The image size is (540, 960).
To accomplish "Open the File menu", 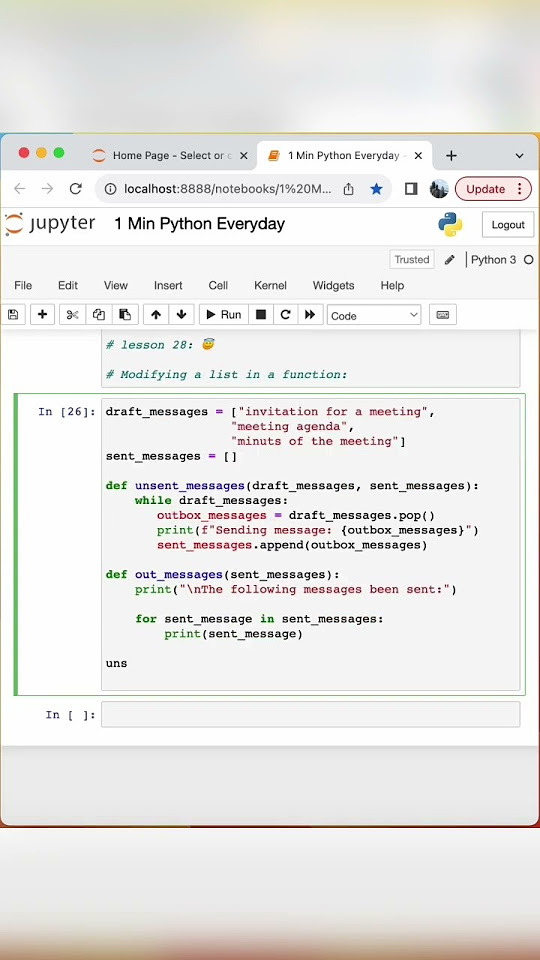I will [23, 285].
